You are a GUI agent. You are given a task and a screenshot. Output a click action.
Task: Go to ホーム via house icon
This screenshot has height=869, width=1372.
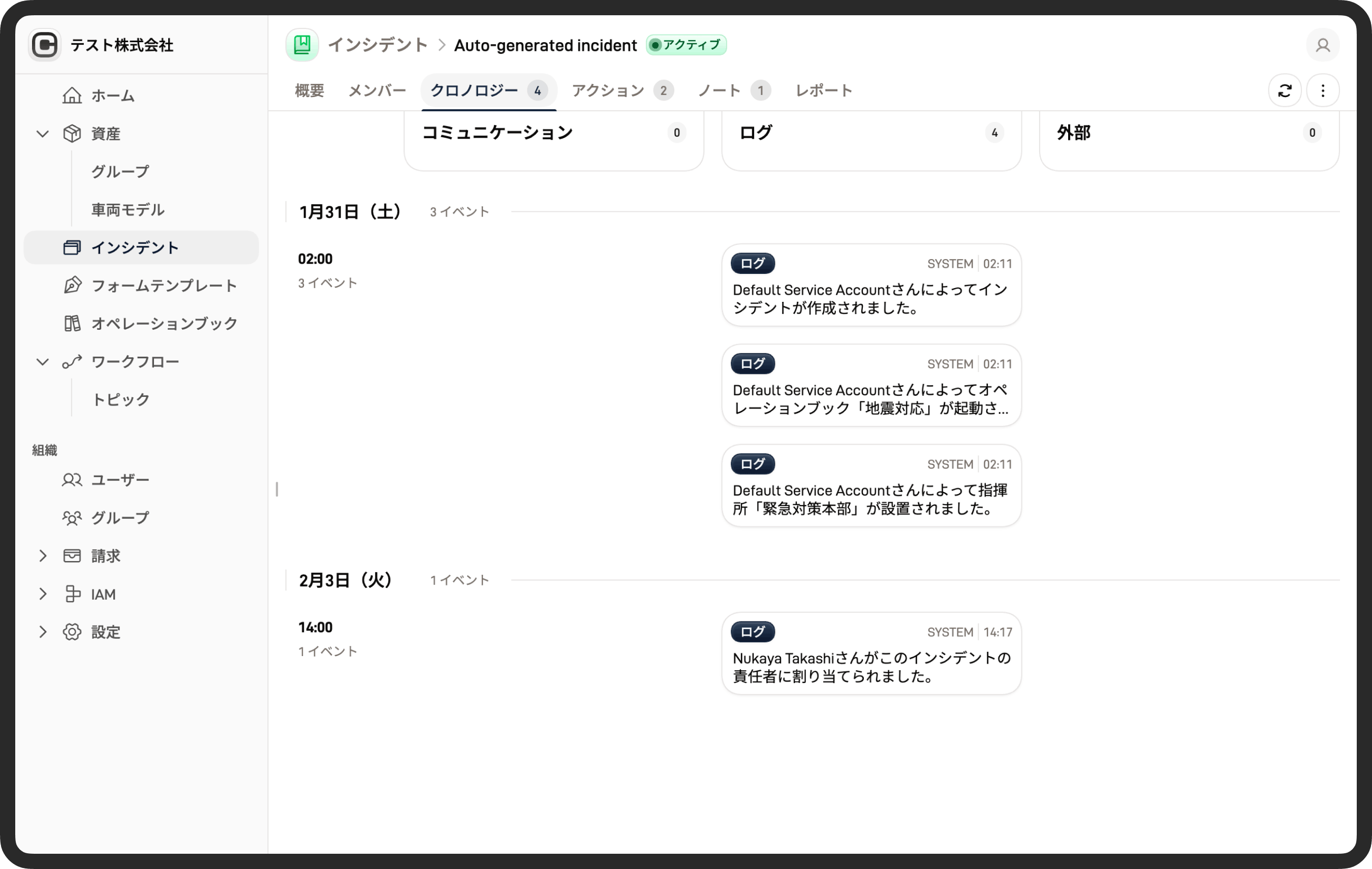coord(72,95)
